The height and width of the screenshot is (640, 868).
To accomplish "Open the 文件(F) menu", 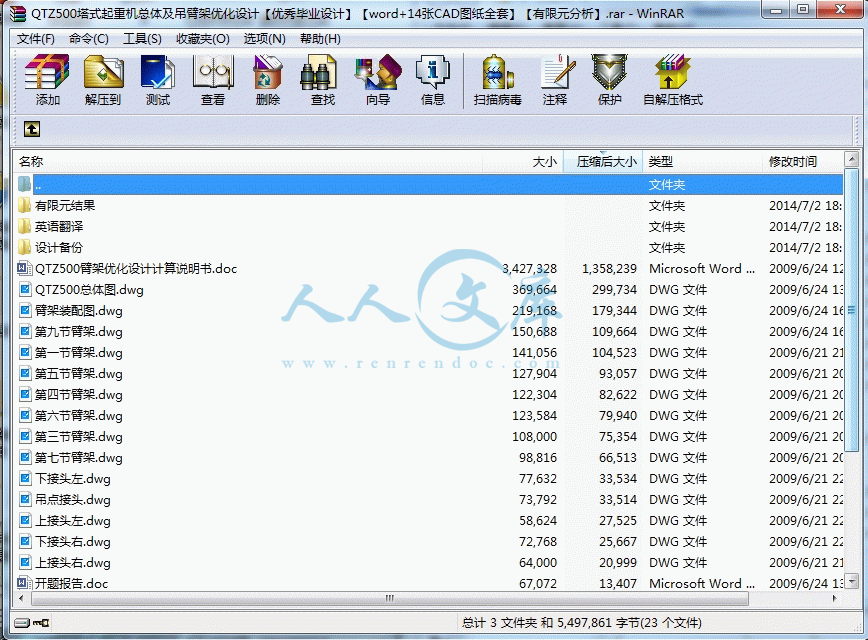I will [36, 39].
